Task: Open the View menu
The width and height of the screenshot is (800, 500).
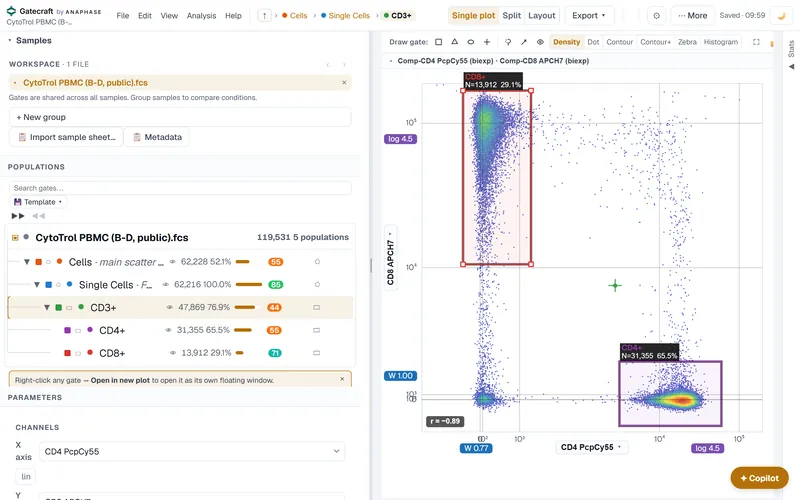Action: point(169,16)
